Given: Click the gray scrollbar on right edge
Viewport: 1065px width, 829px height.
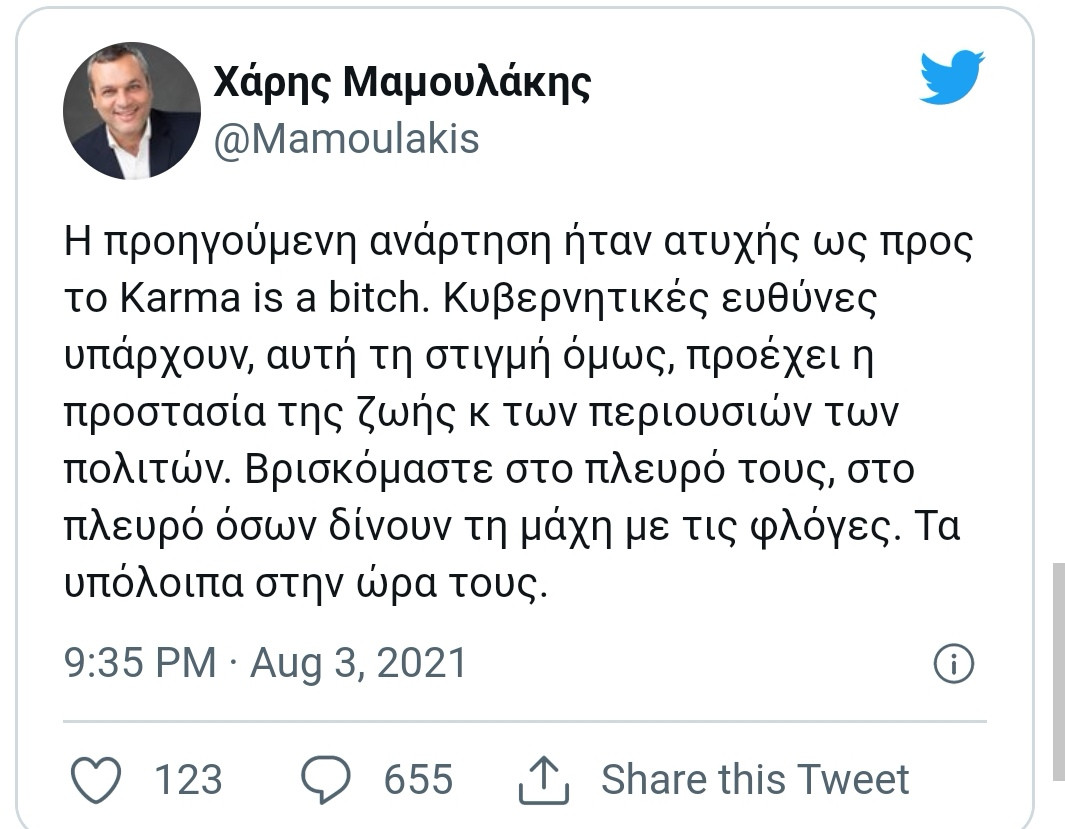Looking at the screenshot, I should [x=1059, y=671].
